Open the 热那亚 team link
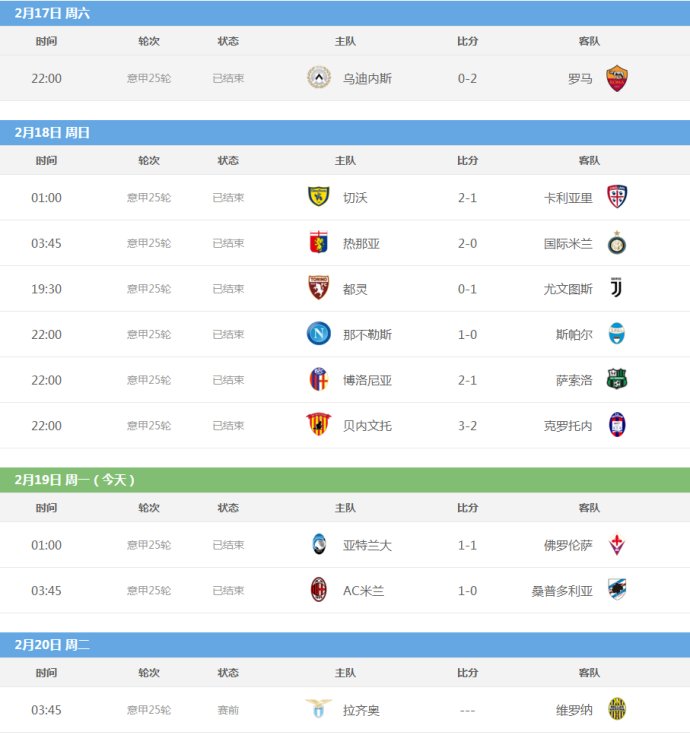690x735 pixels. (x=361, y=244)
